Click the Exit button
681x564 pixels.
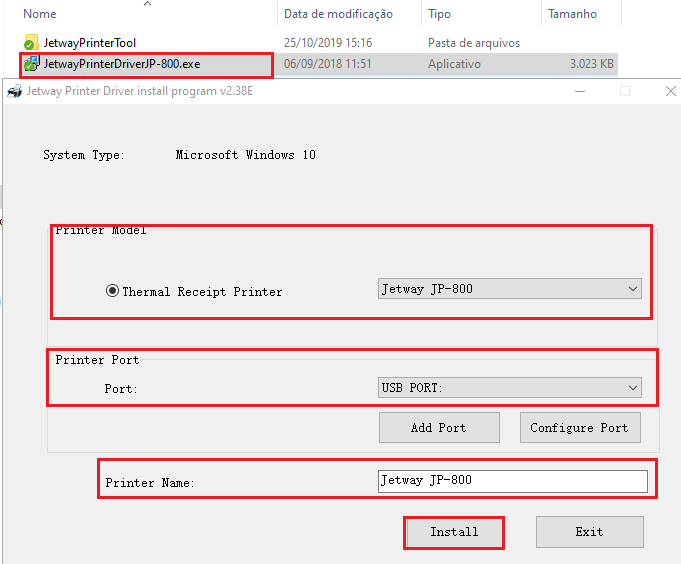click(589, 532)
